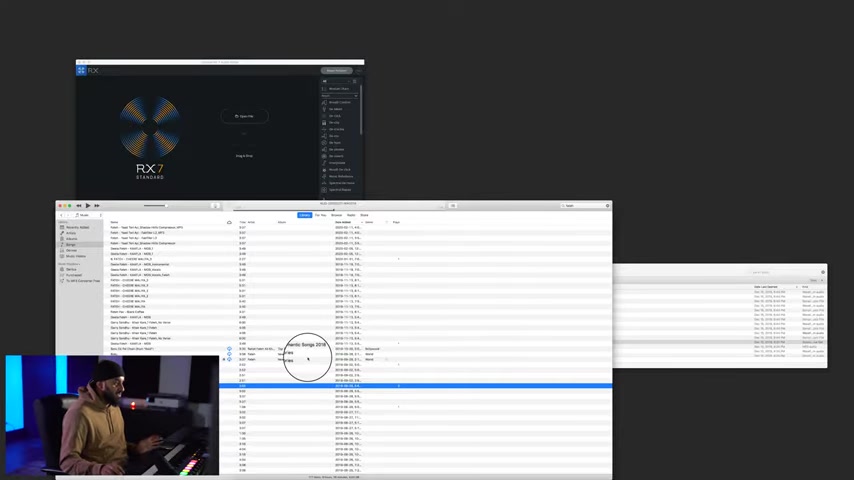Switch to the For You tab in iTunes
This screenshot has height=480, width=854.
pos(320,215)
